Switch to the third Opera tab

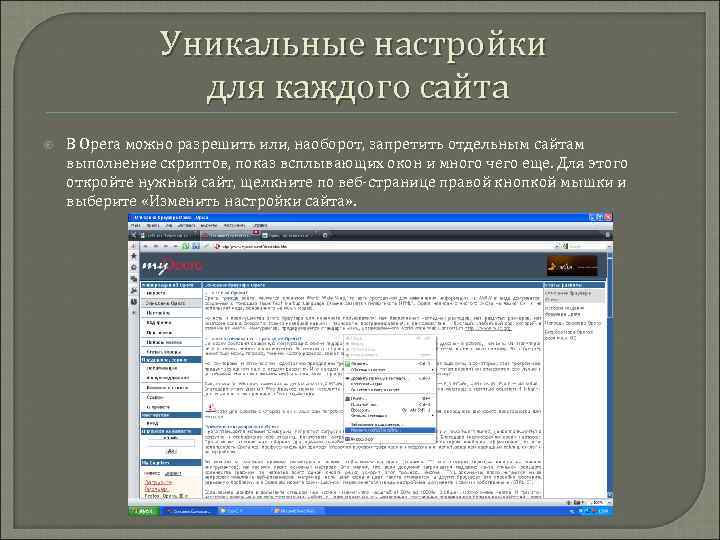point(289,235)
